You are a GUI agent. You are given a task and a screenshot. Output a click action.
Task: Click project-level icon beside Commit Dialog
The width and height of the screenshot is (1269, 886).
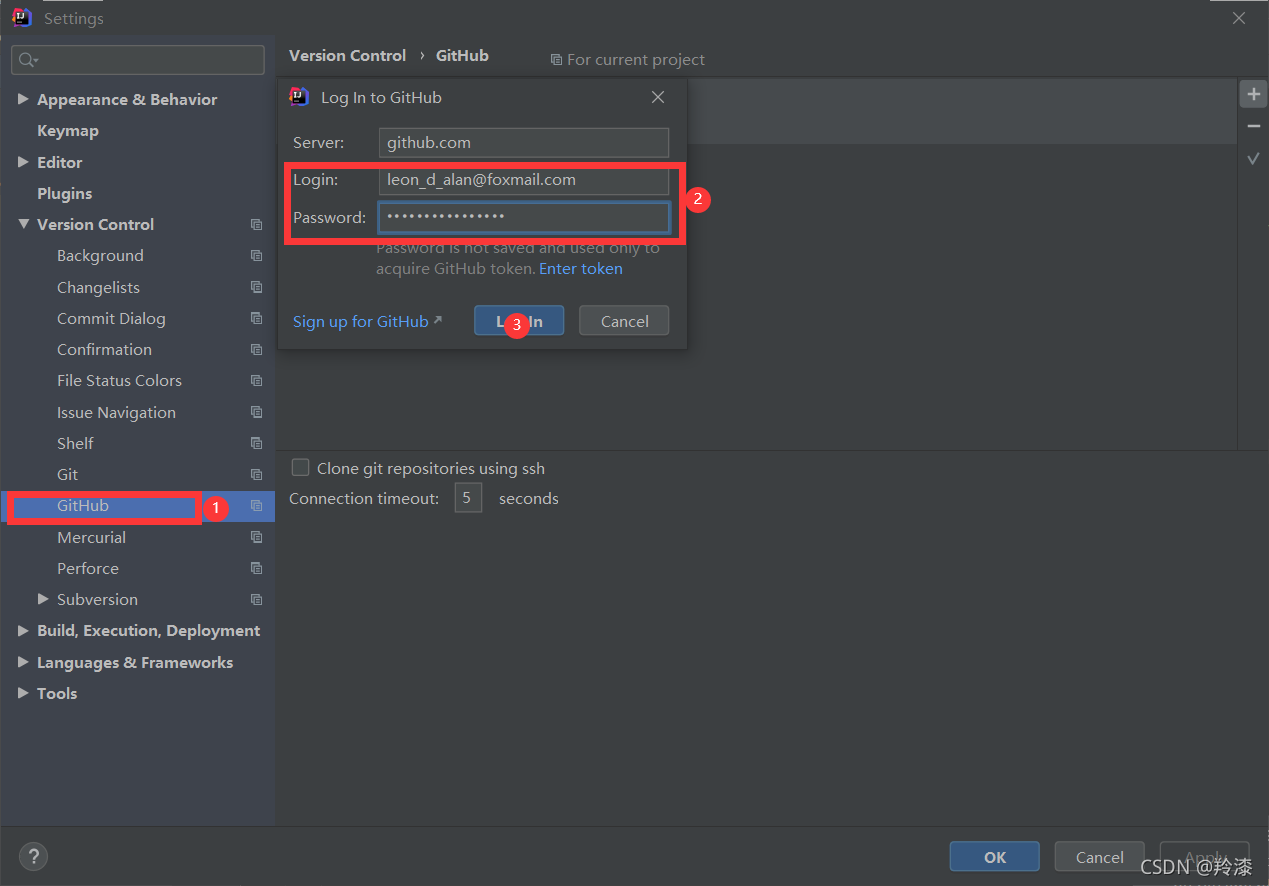(x=257, y=318)
